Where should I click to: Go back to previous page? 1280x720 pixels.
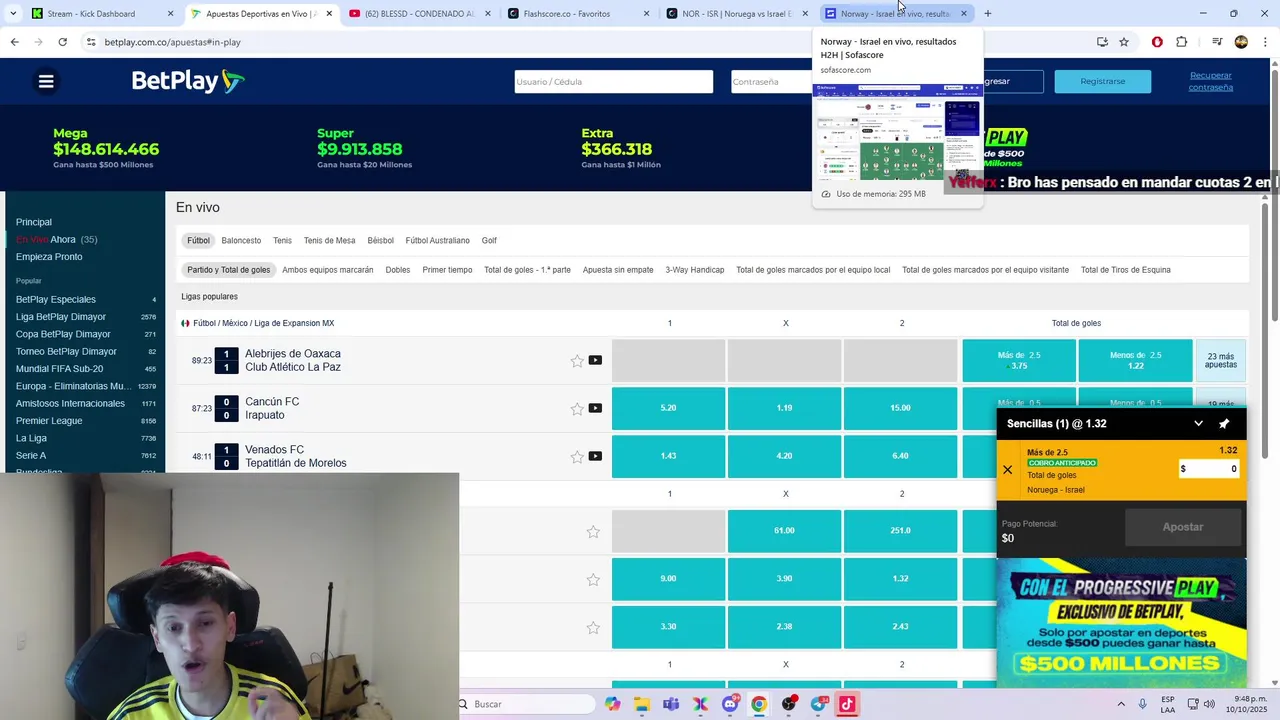[14, 42]
